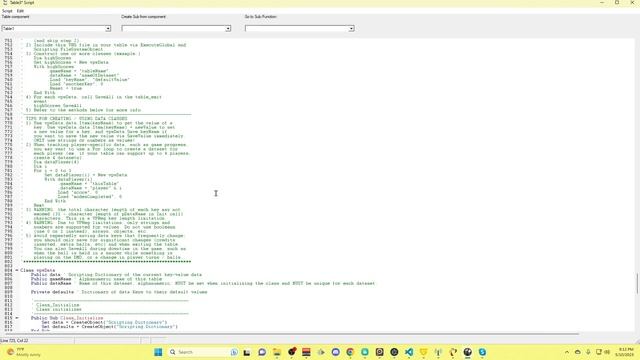Open the Bing icon in the search box
The image size is (640, 360).
pyautogui.click(x=234, y=352)
